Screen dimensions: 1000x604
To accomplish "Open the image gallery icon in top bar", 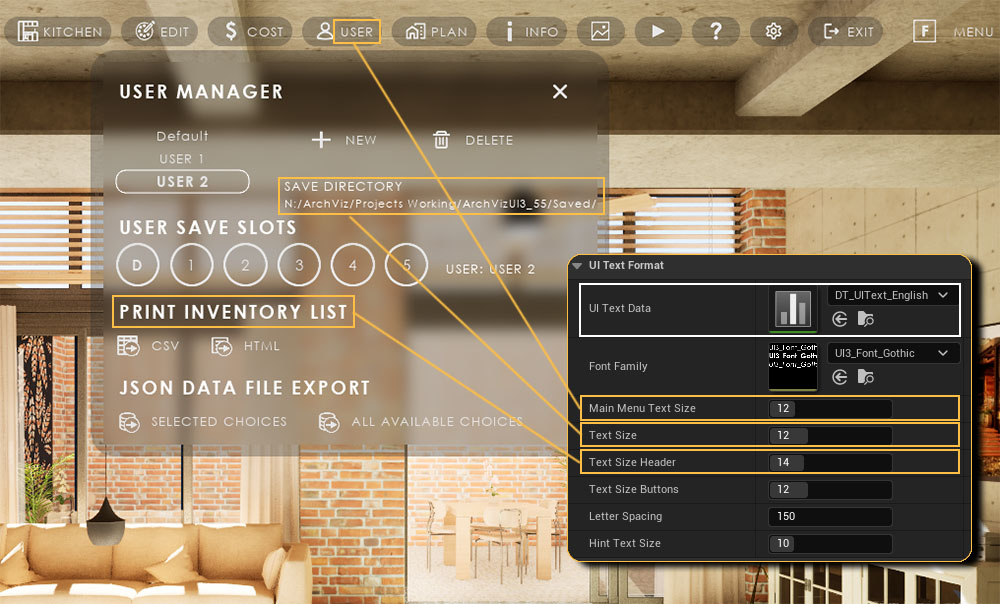I will point(600,31).
